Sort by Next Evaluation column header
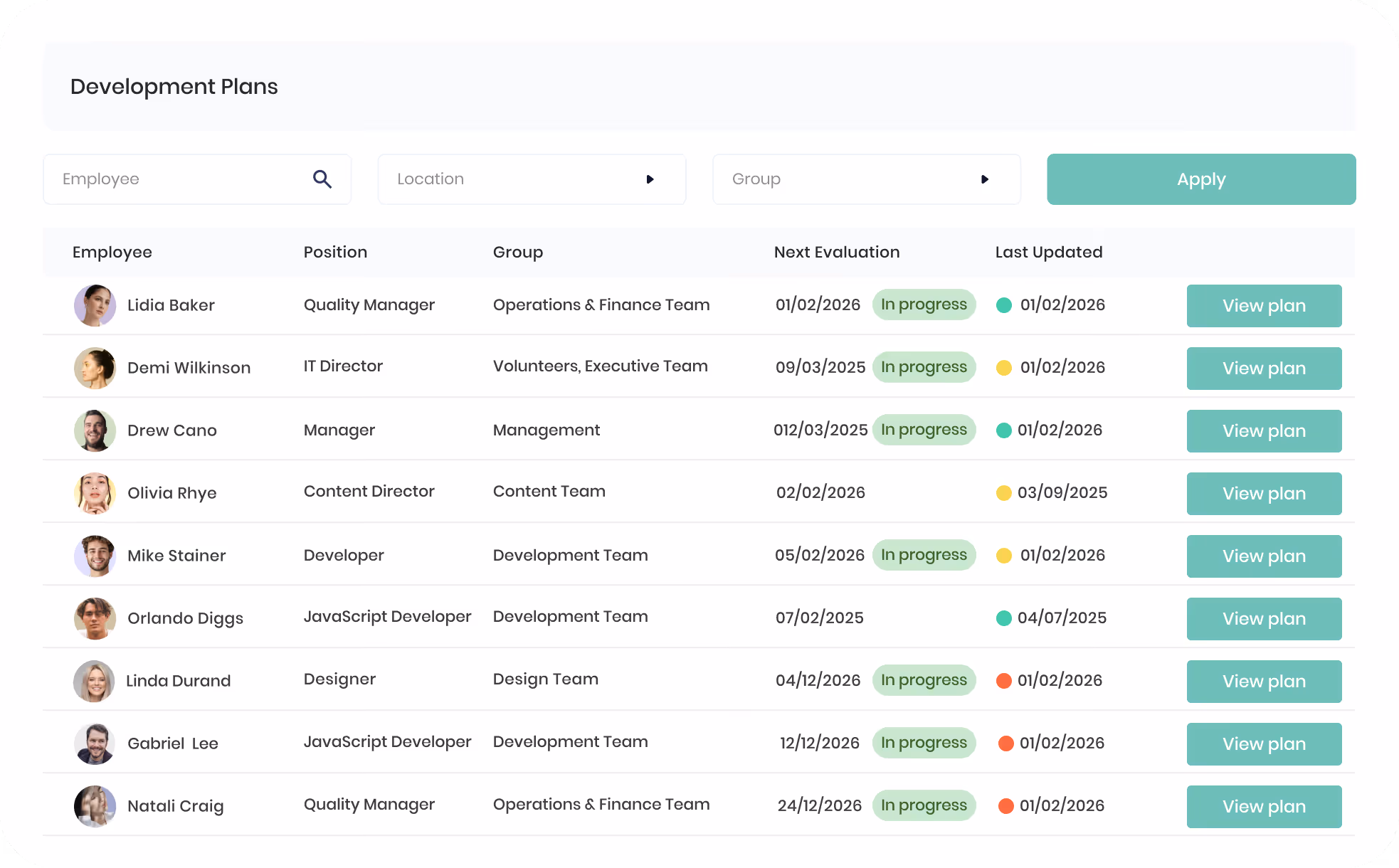 [837, 252]
